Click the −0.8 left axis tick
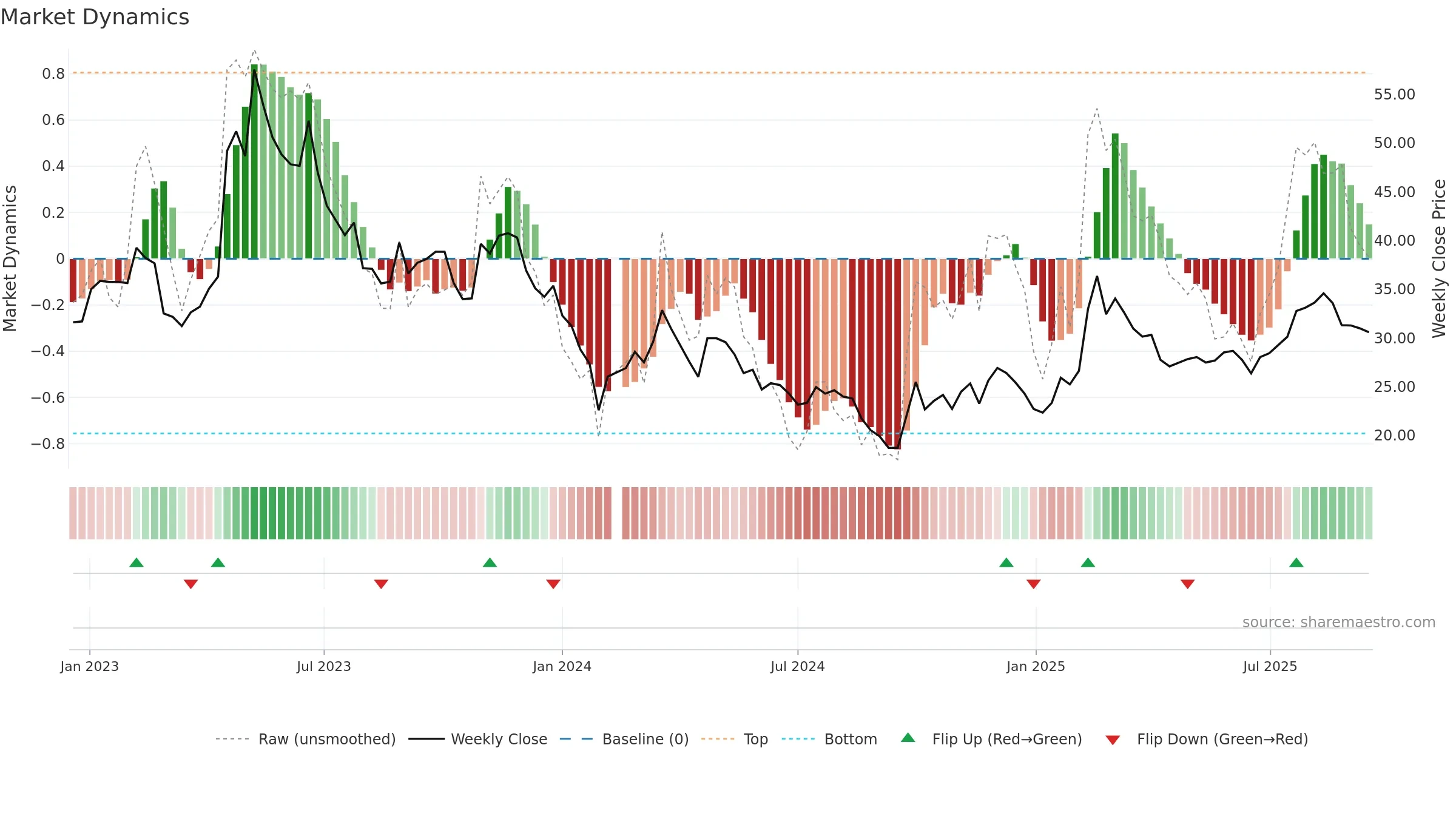This screenshot has width=1456, height=819. click(x=48, y=444)
